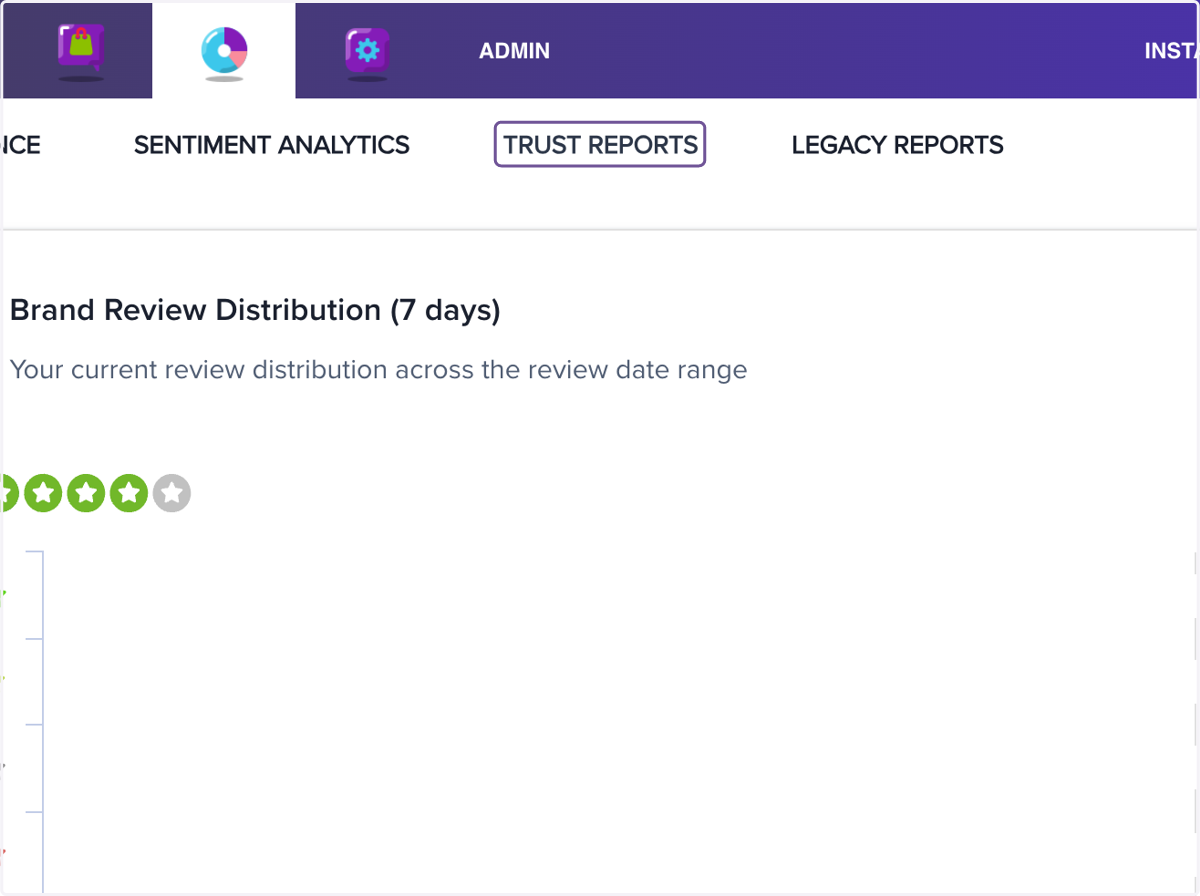Go to Legacy Reports tab
Viewport: 1200px width, 896px height.
point(898,145)
